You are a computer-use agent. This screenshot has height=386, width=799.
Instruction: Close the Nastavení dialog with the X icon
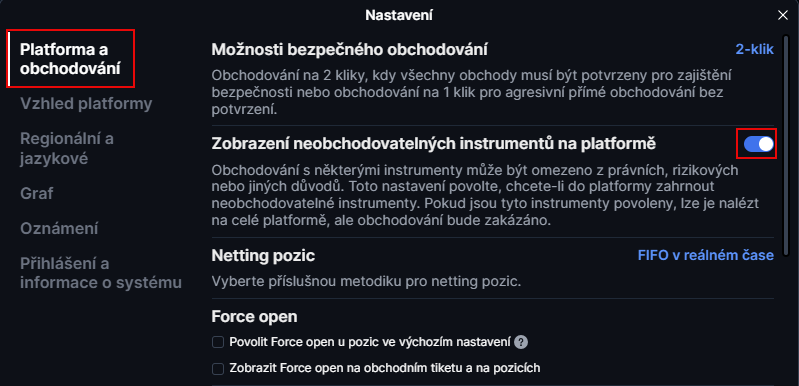coord(783,15)
